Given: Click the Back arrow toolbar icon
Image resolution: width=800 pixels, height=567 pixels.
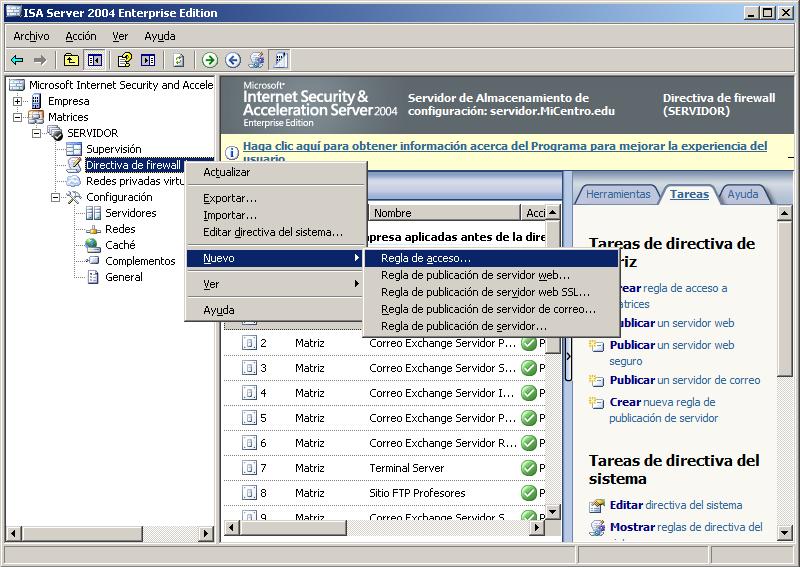Looking at the screenshot, I should pyautogui.click(x=18, y=60).
